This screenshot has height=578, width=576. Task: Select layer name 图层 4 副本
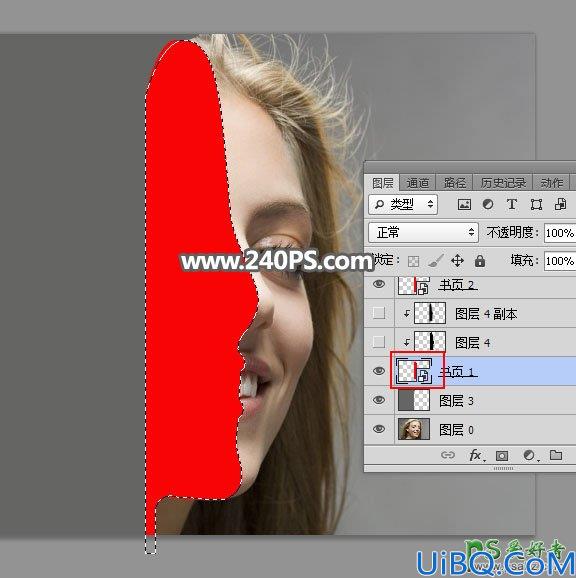(x=486, y=314)
